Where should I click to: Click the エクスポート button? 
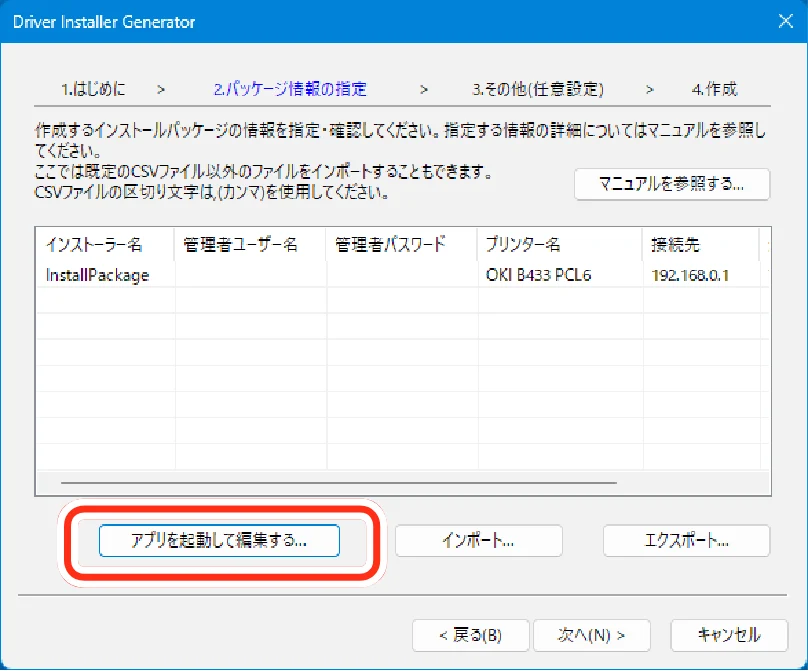coord(686,541)
